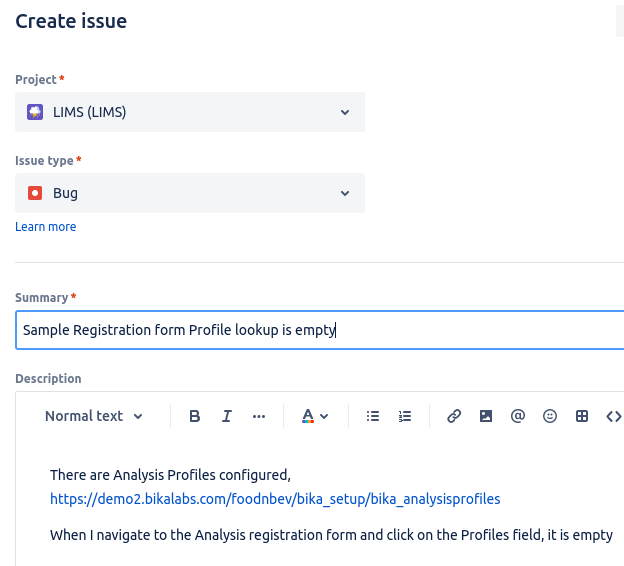Image resolution: width=624 pixels, height=566 pixels.
Task: Insert an image into description
Action: (486, 416)
